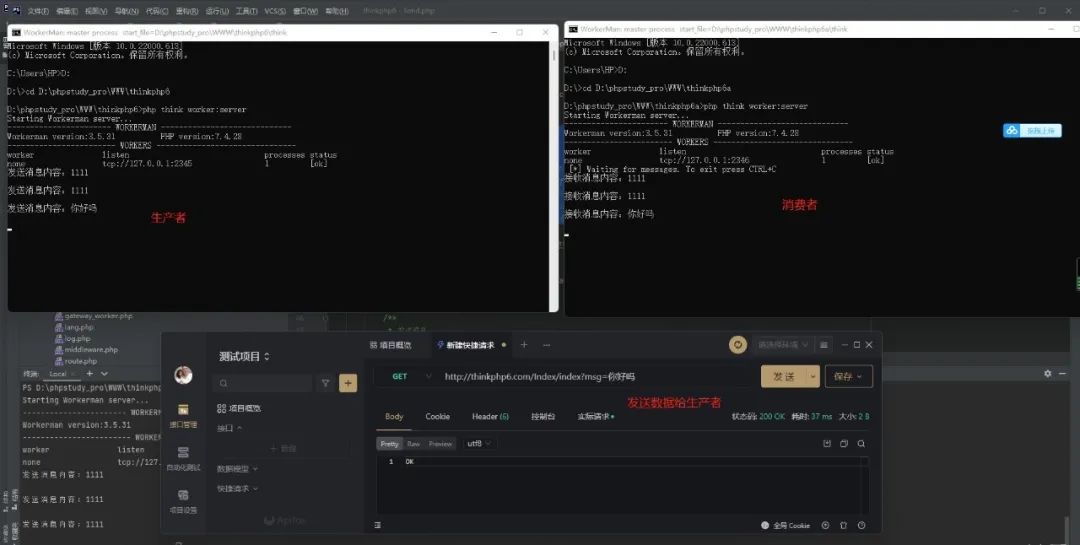
Task: Click the 新建 button in Apifox sidebar
Action: click(283, 448)
